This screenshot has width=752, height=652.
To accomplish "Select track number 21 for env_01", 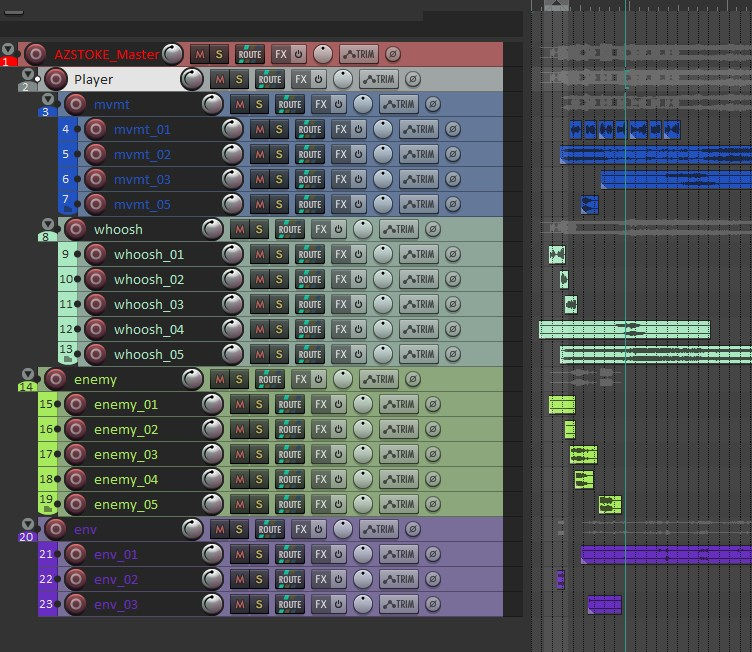I will 46,554.
